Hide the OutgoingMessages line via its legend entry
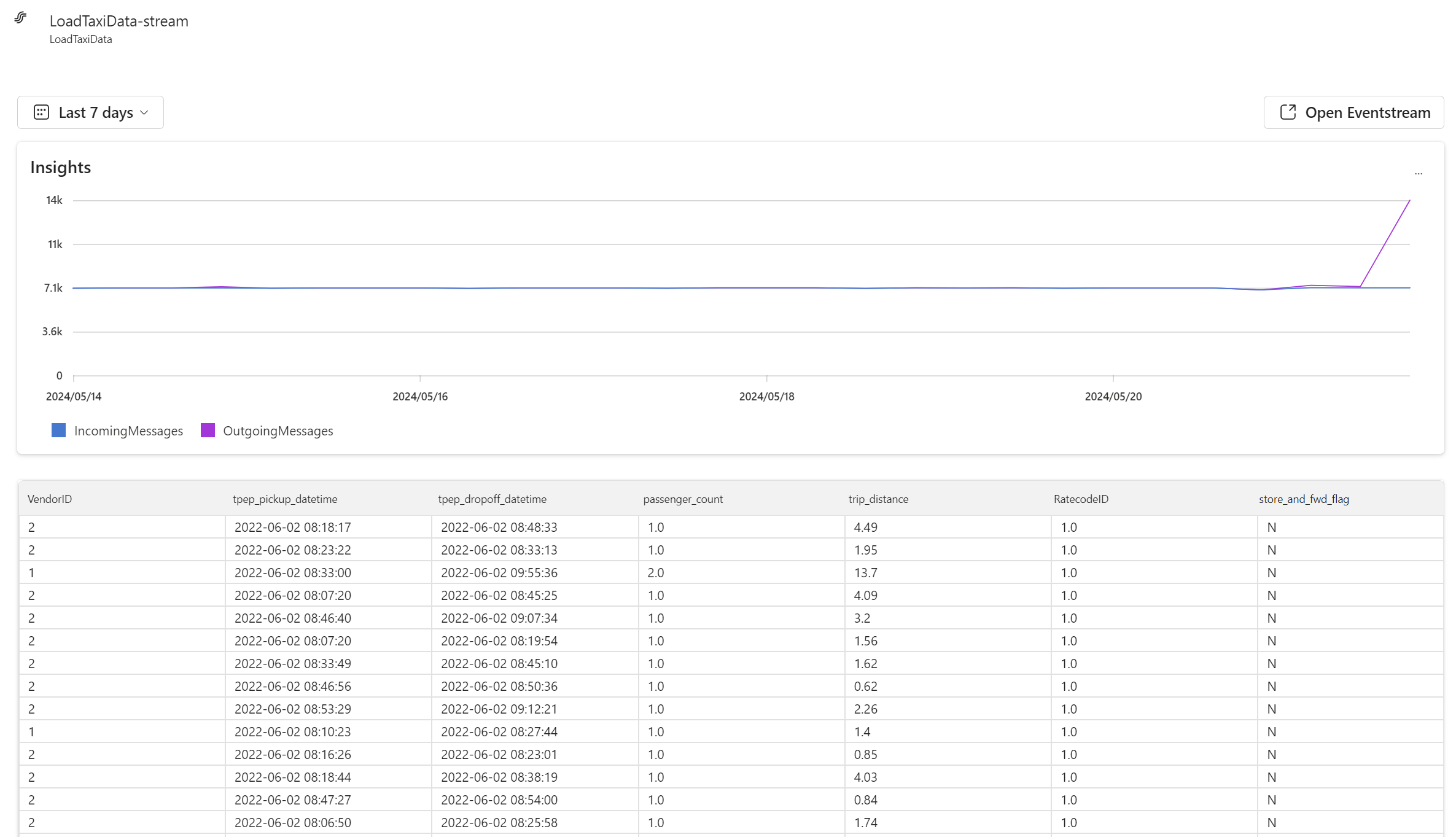 click(278, 430)
